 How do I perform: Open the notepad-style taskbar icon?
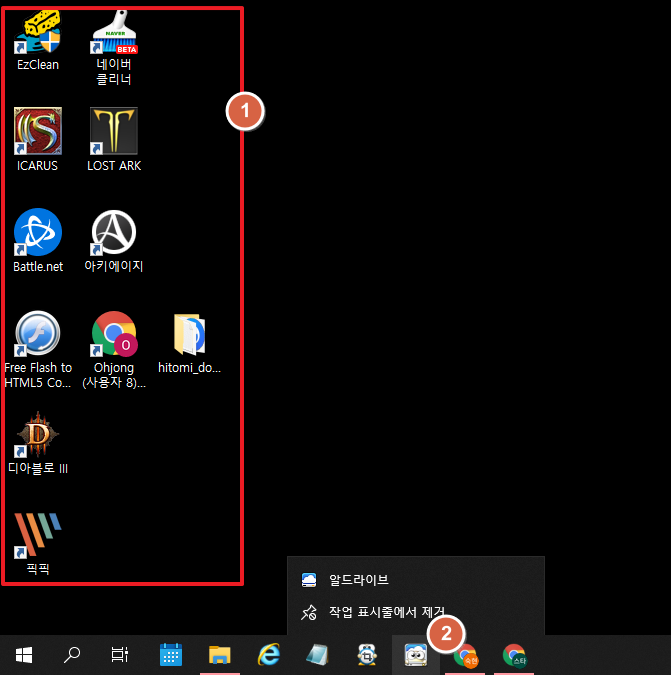click(x=318, y=655)
